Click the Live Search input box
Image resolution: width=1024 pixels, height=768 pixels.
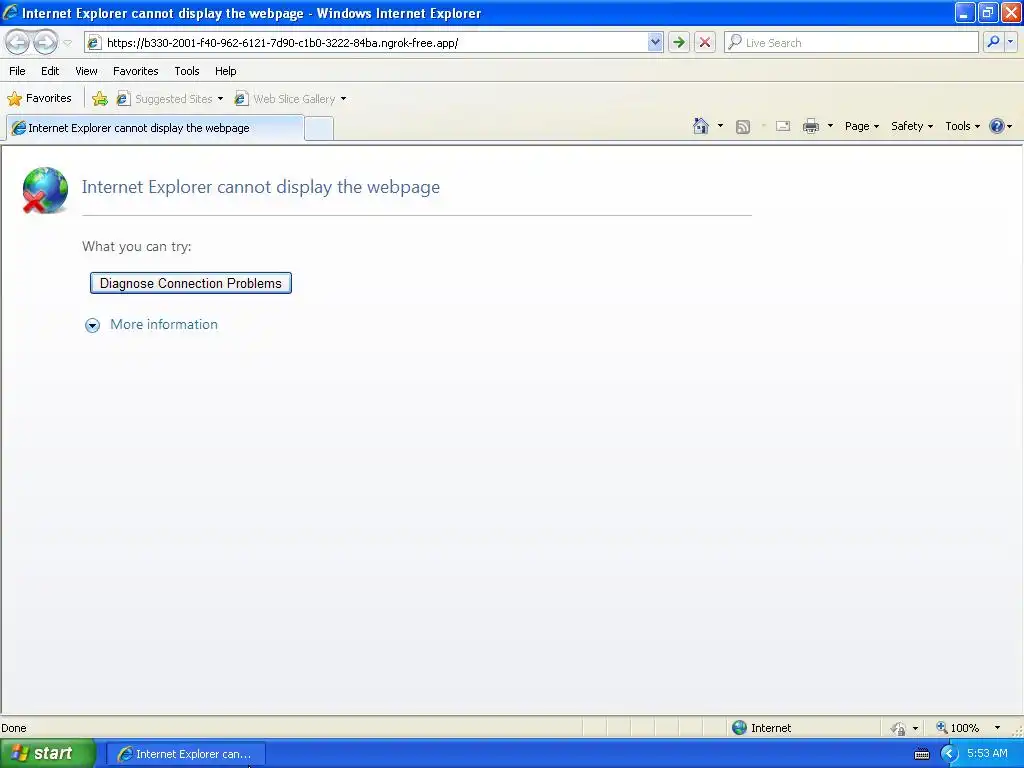pos(851,43)
